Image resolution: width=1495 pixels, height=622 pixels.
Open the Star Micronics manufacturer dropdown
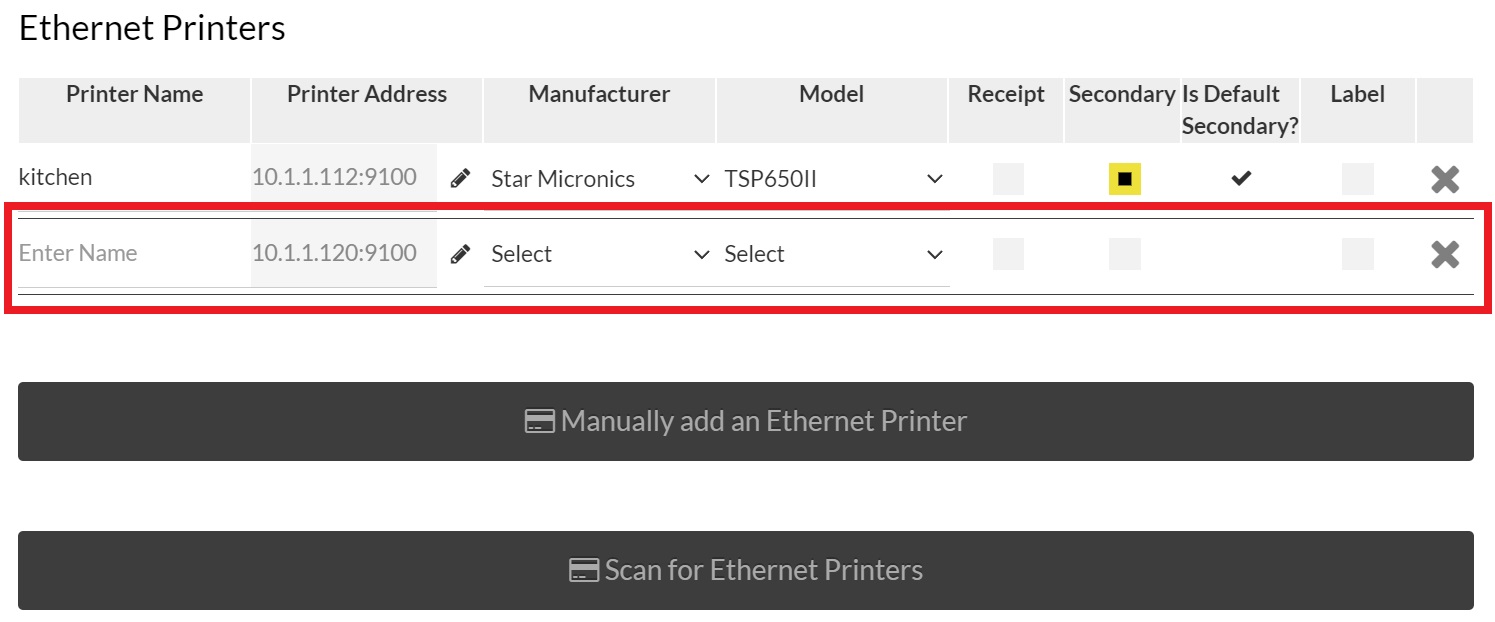click(600, 179)
